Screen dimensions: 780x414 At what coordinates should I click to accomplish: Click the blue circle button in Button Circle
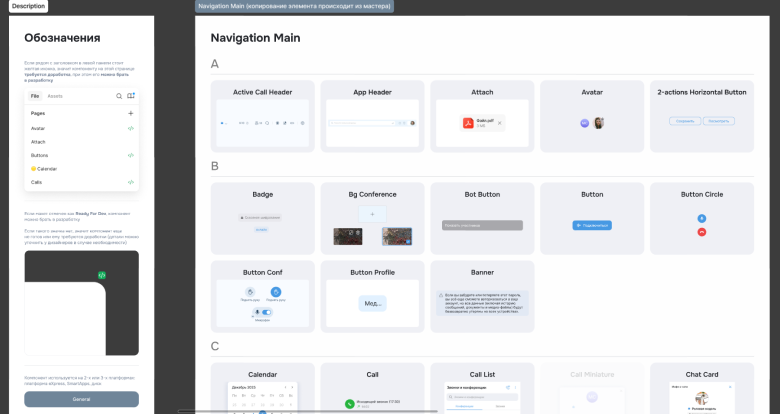(x=702, y=217)
